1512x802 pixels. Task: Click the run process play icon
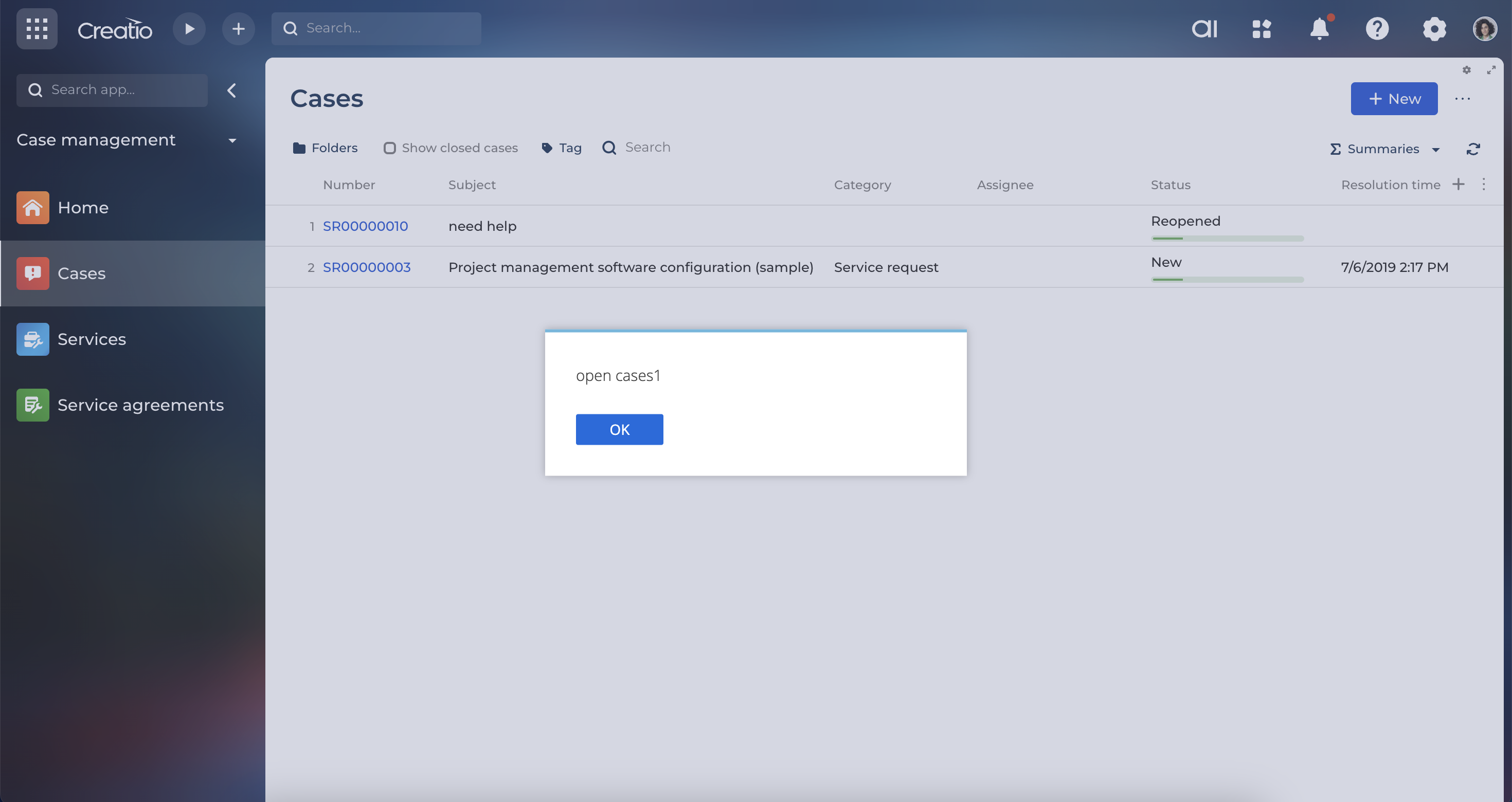189,28
